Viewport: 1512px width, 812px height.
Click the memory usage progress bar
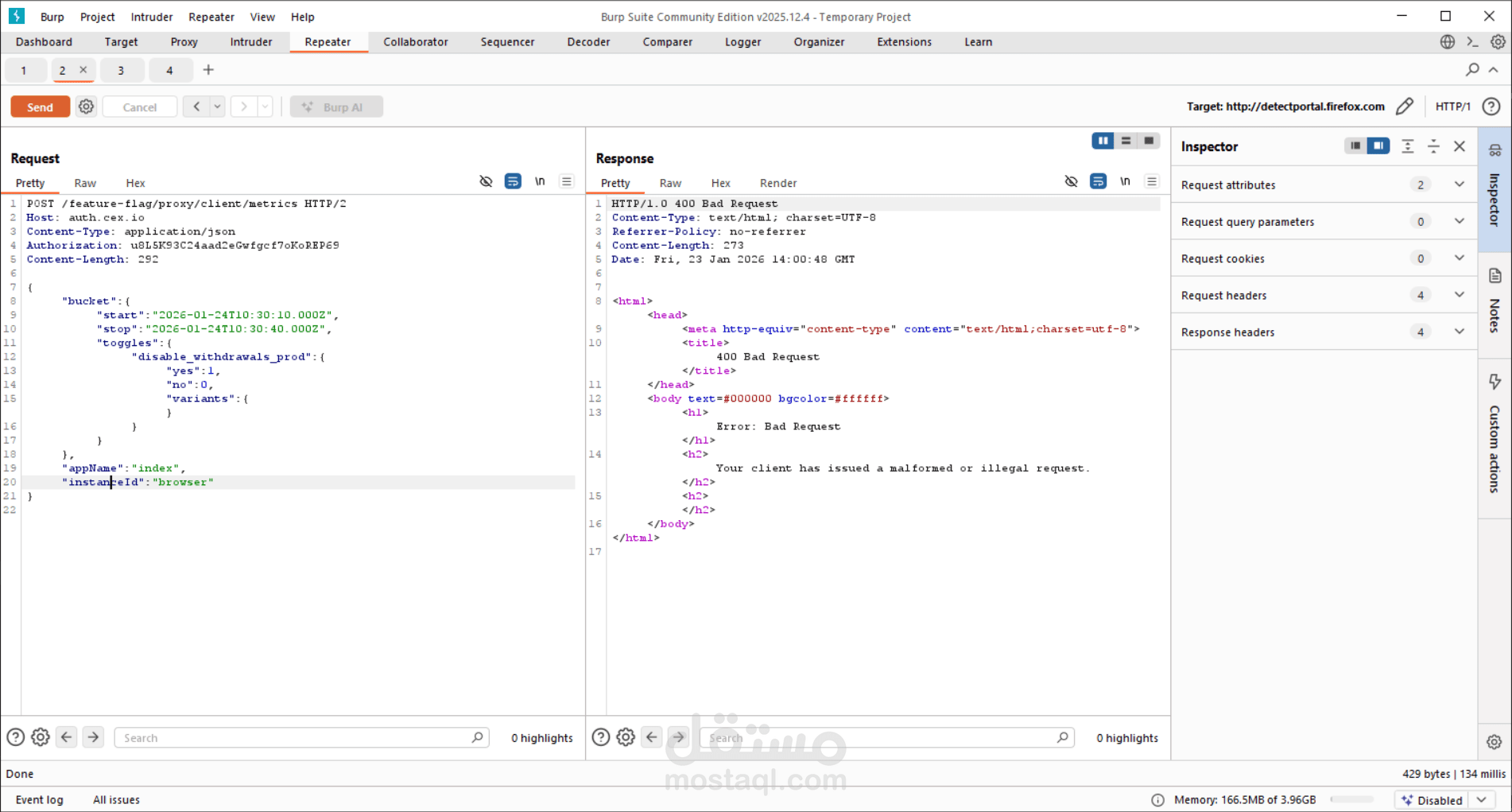[1351, 800]
